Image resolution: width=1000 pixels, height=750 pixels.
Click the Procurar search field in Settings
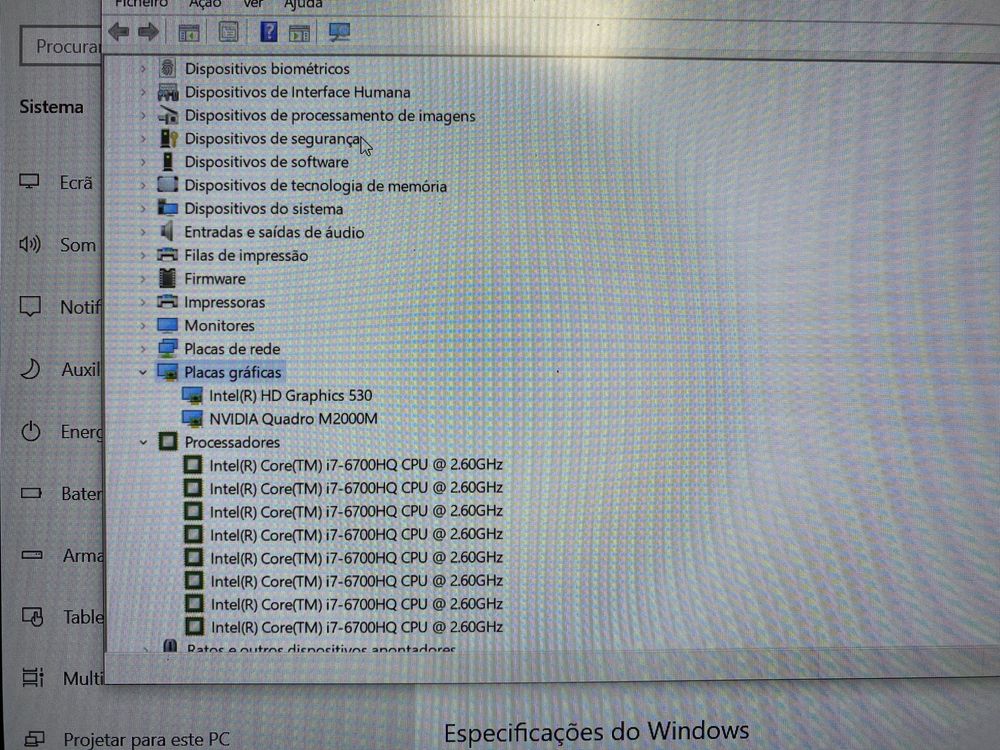61,46
